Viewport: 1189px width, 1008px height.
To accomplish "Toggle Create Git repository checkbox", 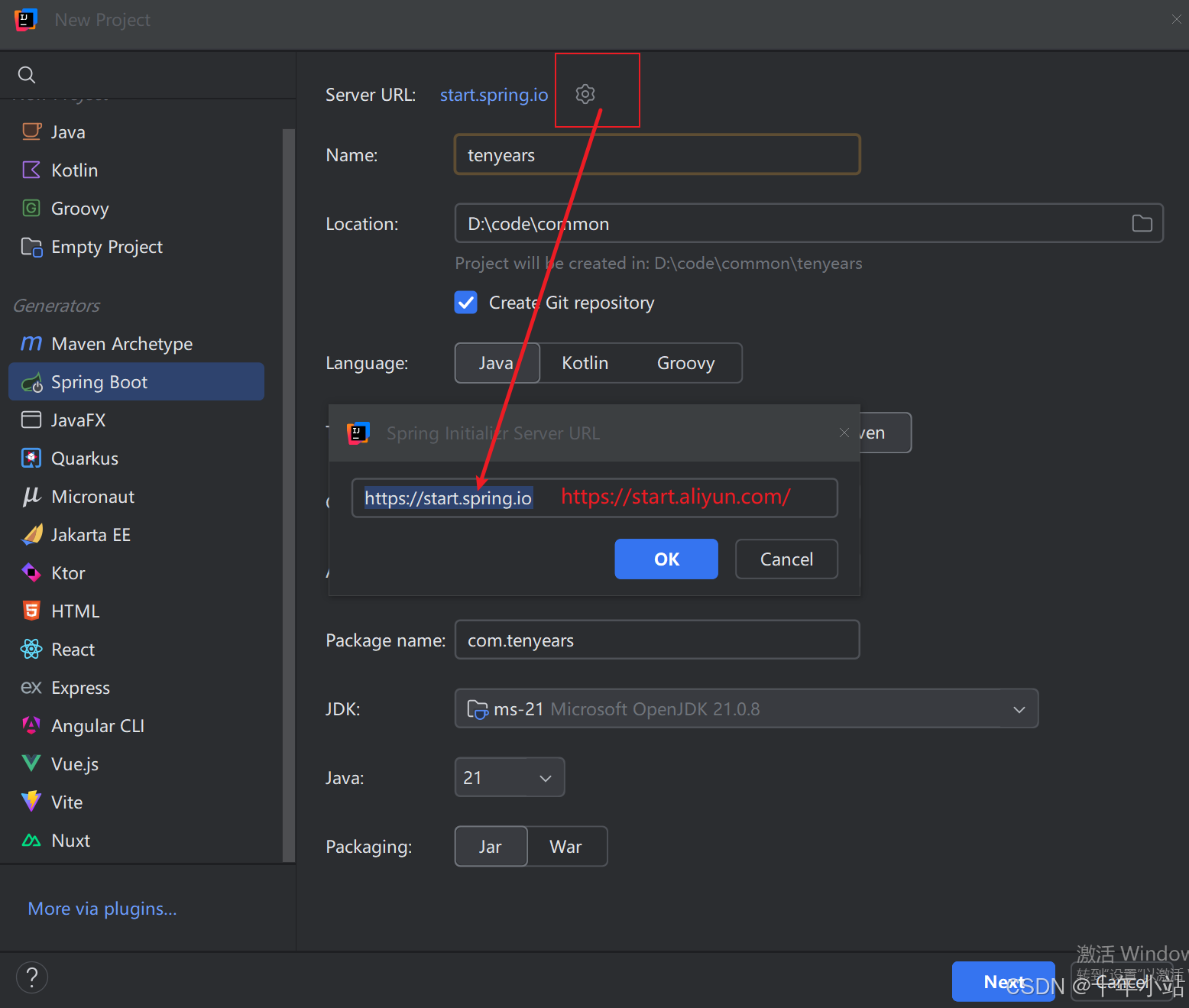I will (x=466, y=303).
